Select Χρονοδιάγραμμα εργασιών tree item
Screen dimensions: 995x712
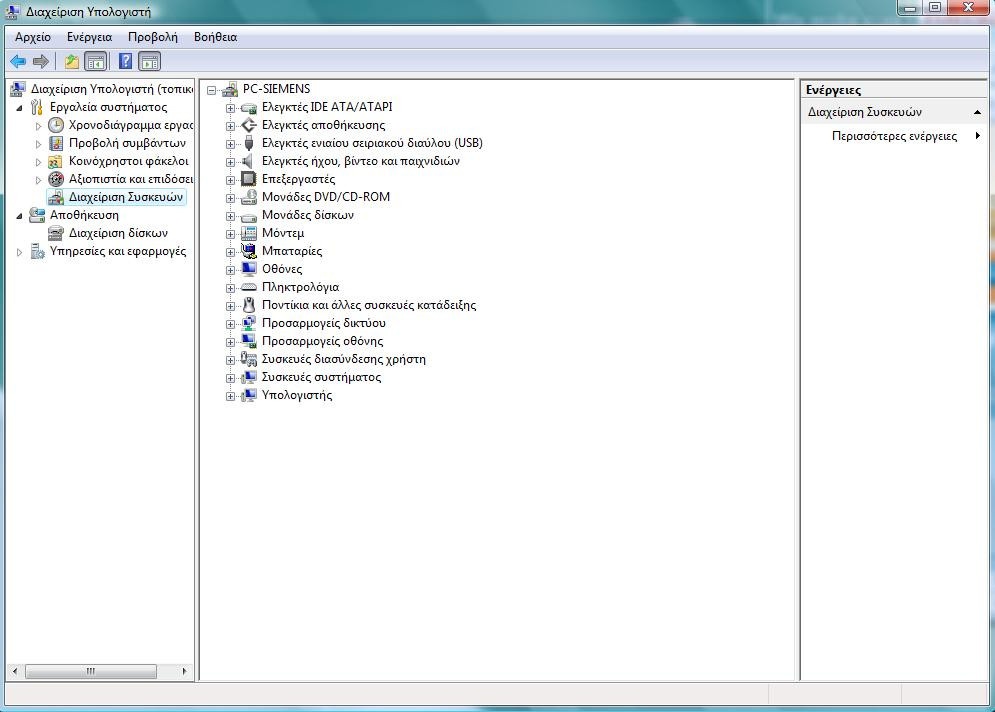tap(131, 125)
